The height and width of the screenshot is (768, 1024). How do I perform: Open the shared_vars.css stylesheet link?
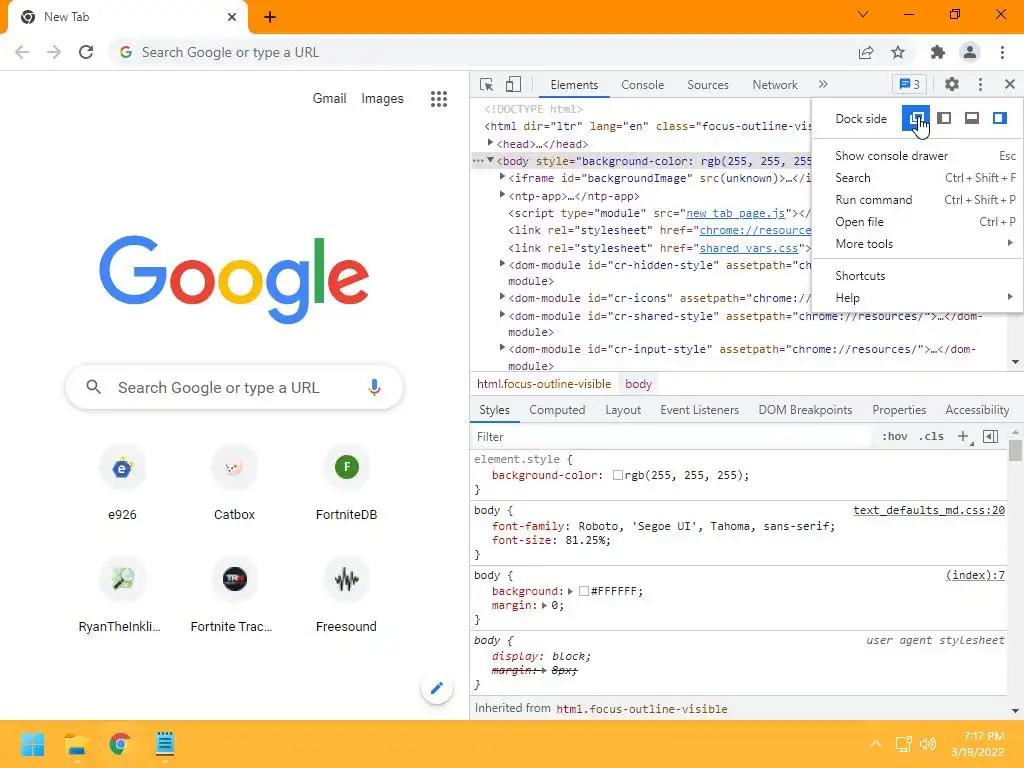coord(748,248)
